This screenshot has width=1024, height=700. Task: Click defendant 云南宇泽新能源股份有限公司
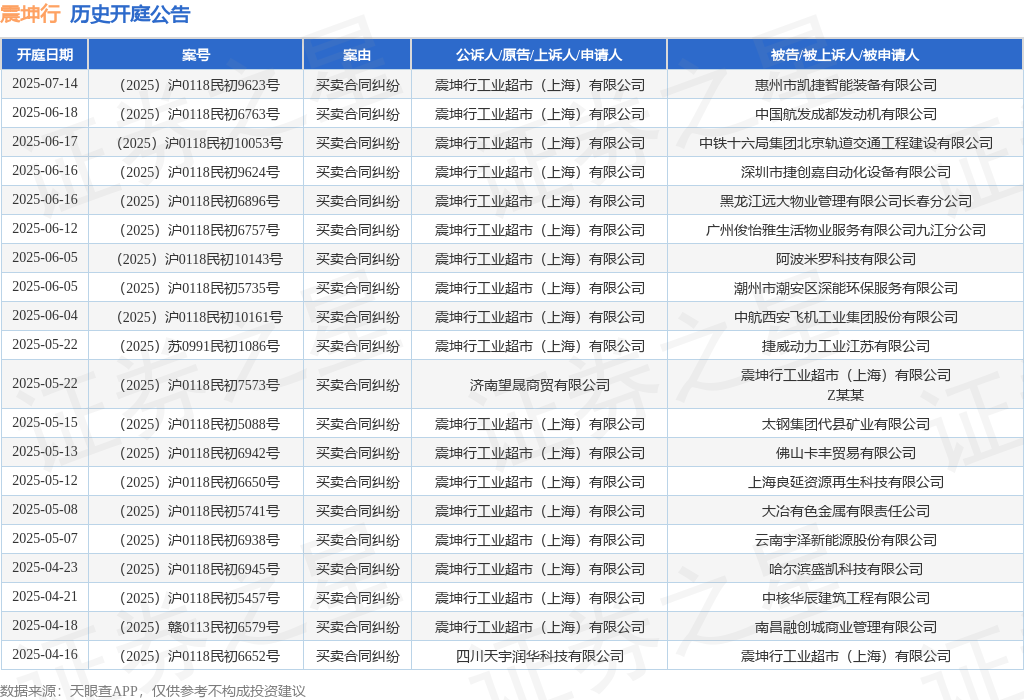[x=846, y=540]
